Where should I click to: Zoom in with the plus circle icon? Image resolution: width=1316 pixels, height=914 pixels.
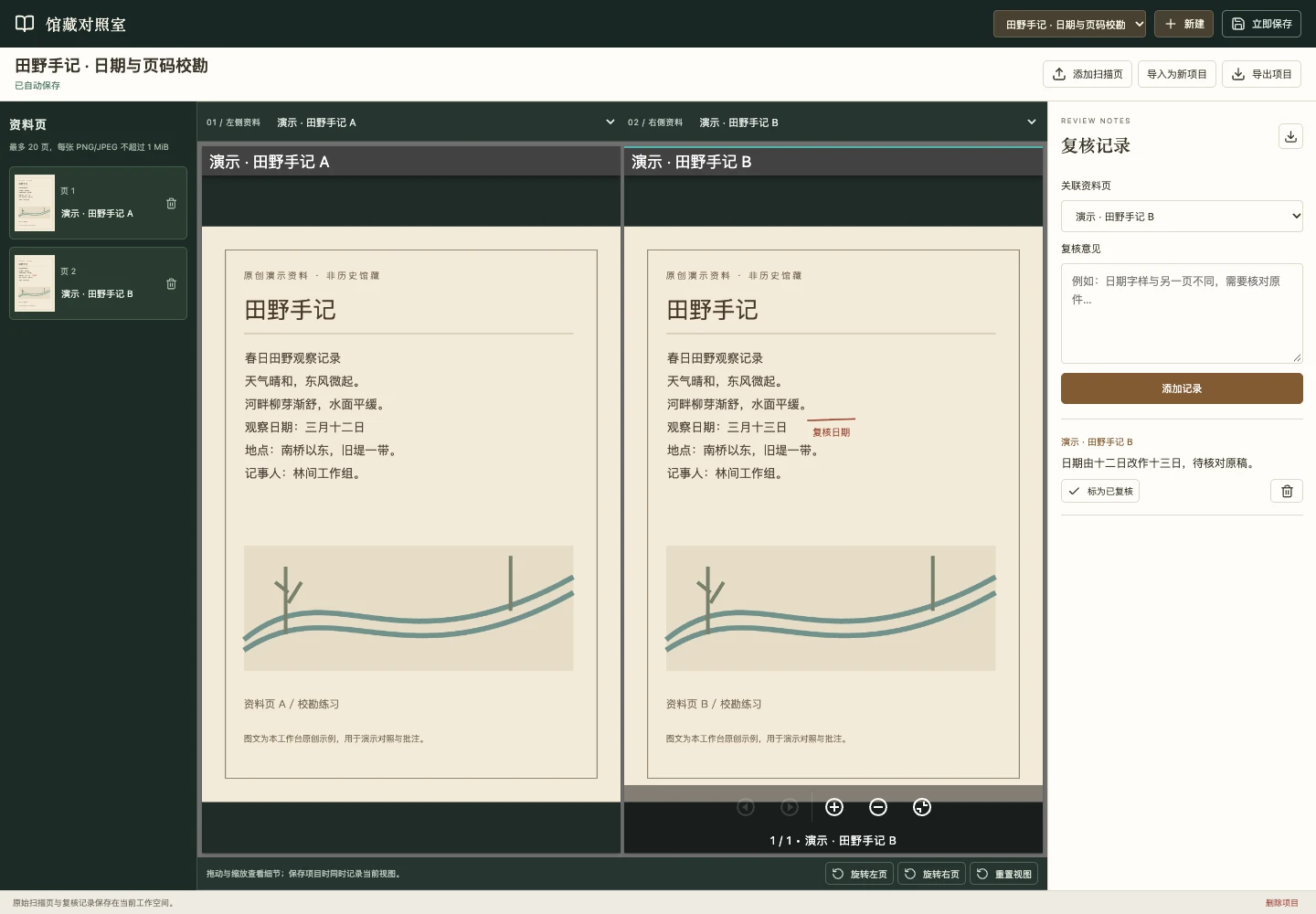pyautogui.click(x=834, y=807)
